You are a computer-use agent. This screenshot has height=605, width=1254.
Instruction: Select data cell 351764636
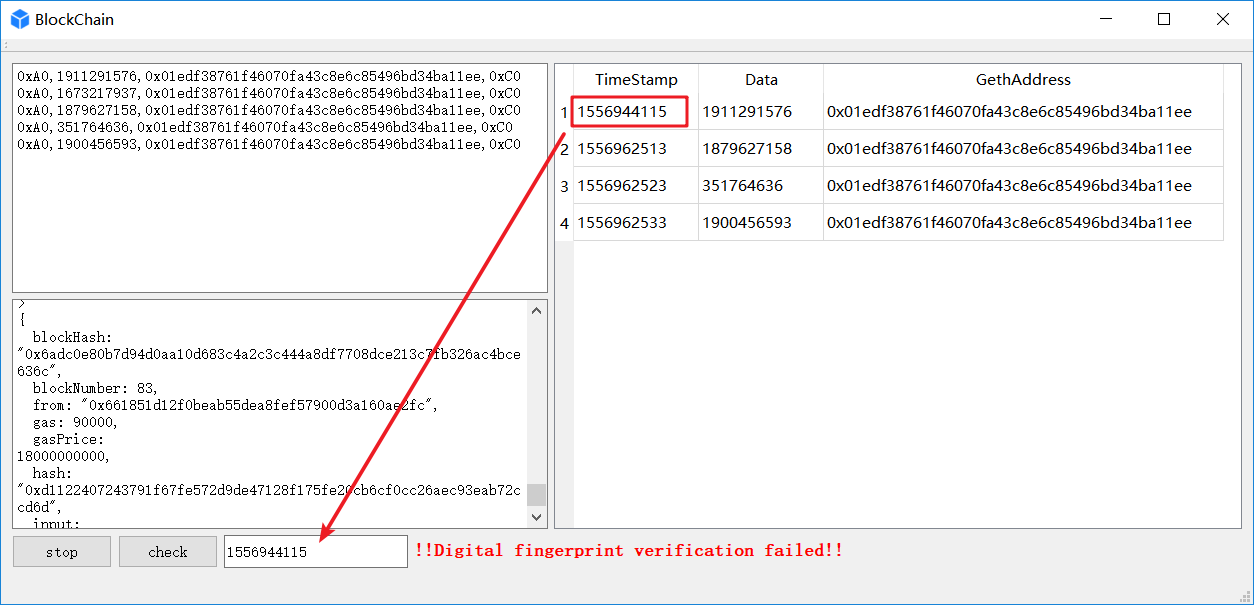point(761,186)
